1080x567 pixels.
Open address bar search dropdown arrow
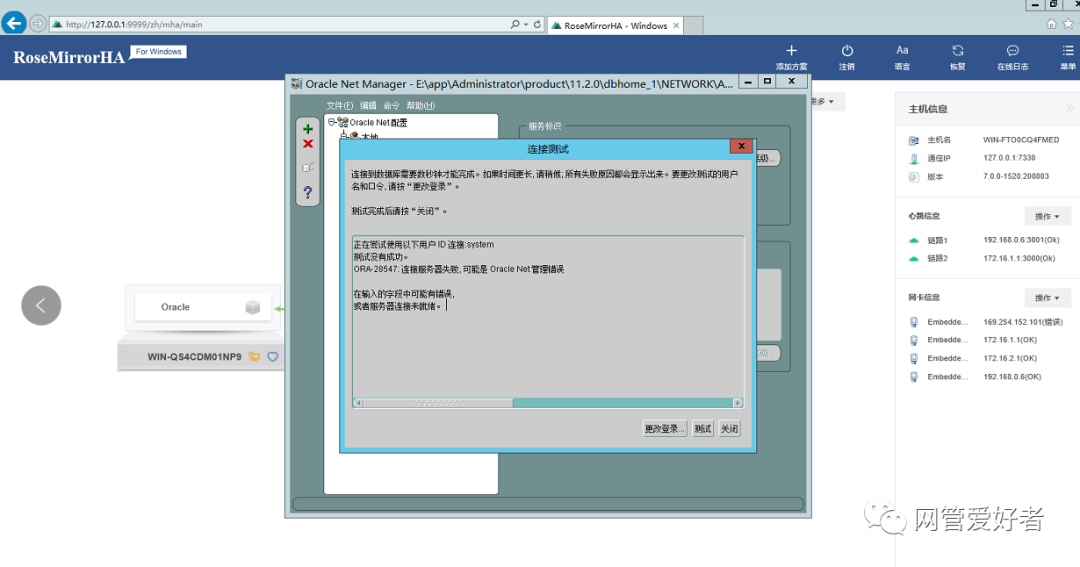tap(526, 24)
